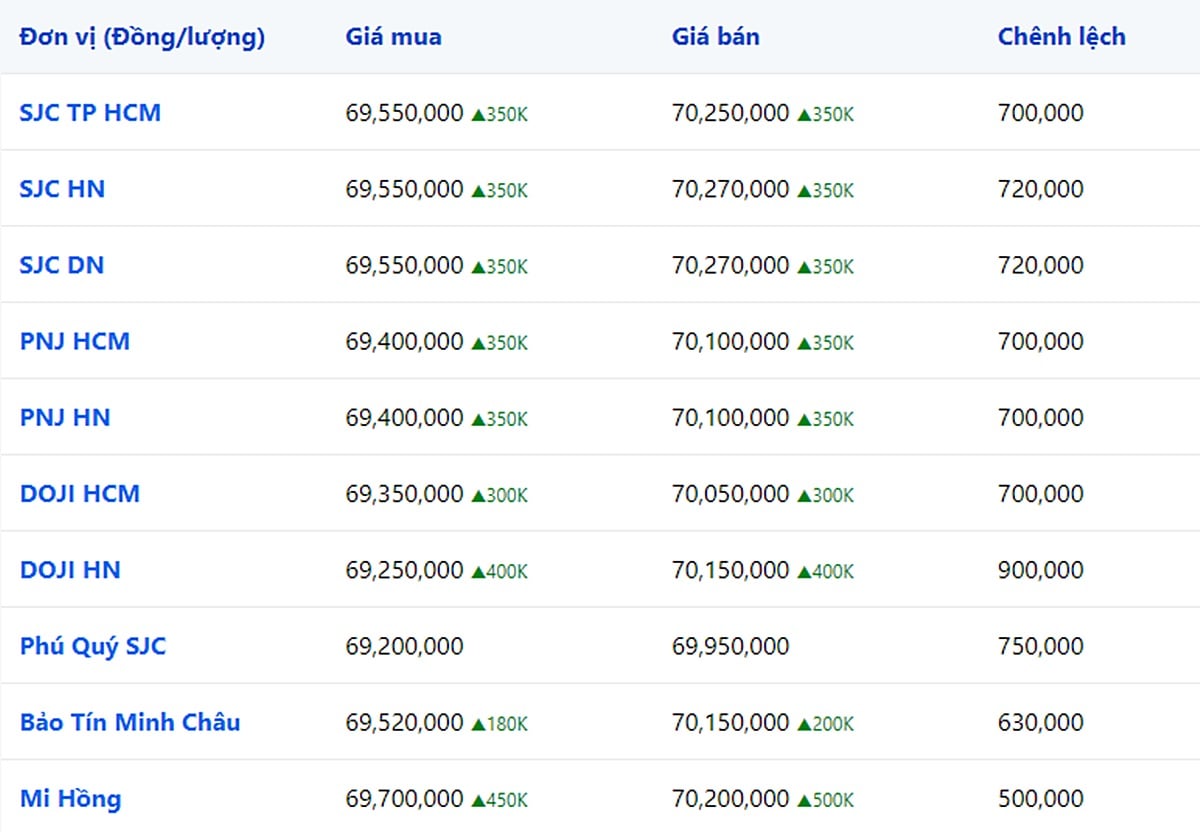
Task: Select PNJ HN buying price 69,400,000
Action: 405,417
